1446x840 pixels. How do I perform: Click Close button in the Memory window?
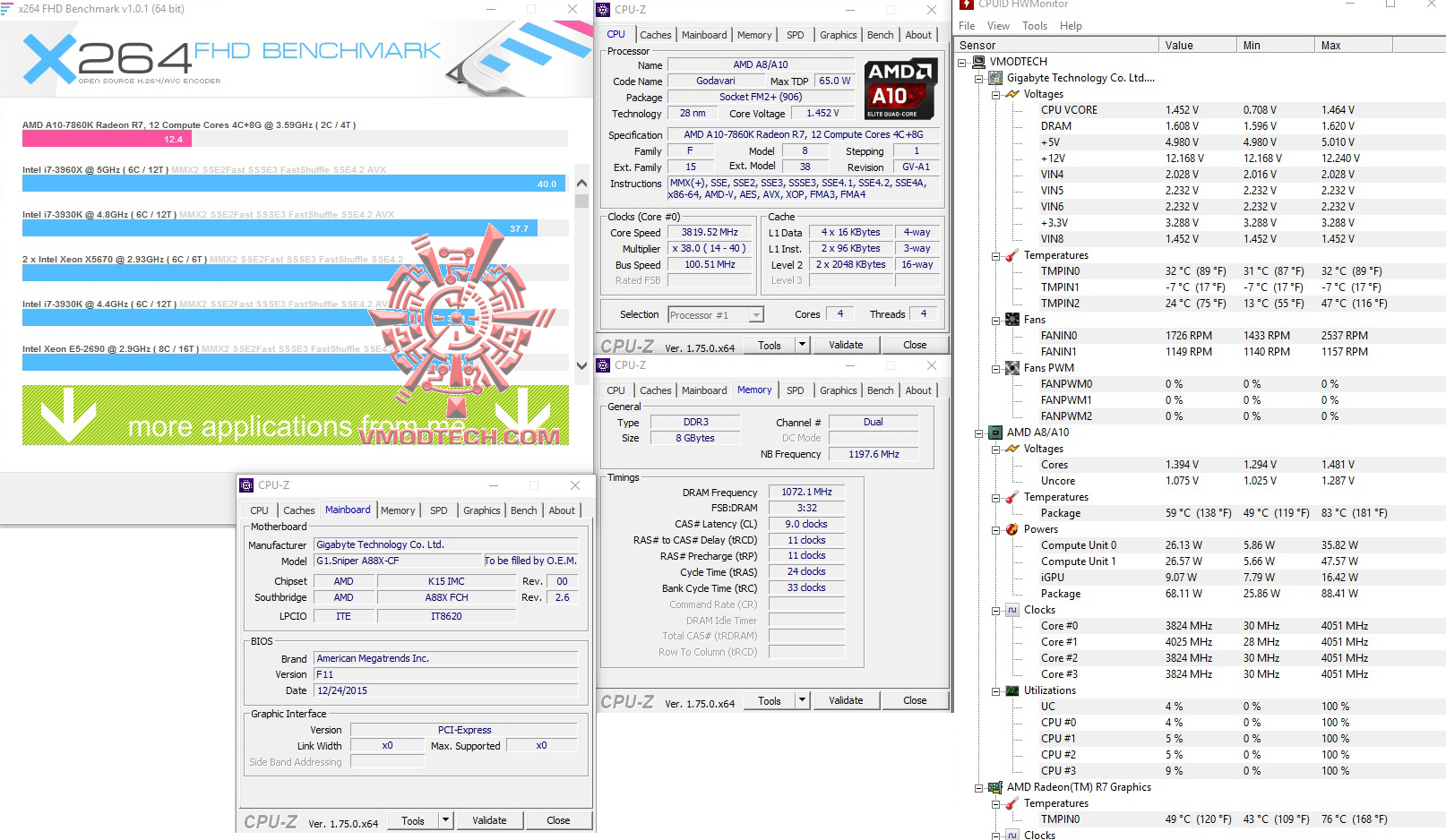pyautogui.click(x=915, y=700)
